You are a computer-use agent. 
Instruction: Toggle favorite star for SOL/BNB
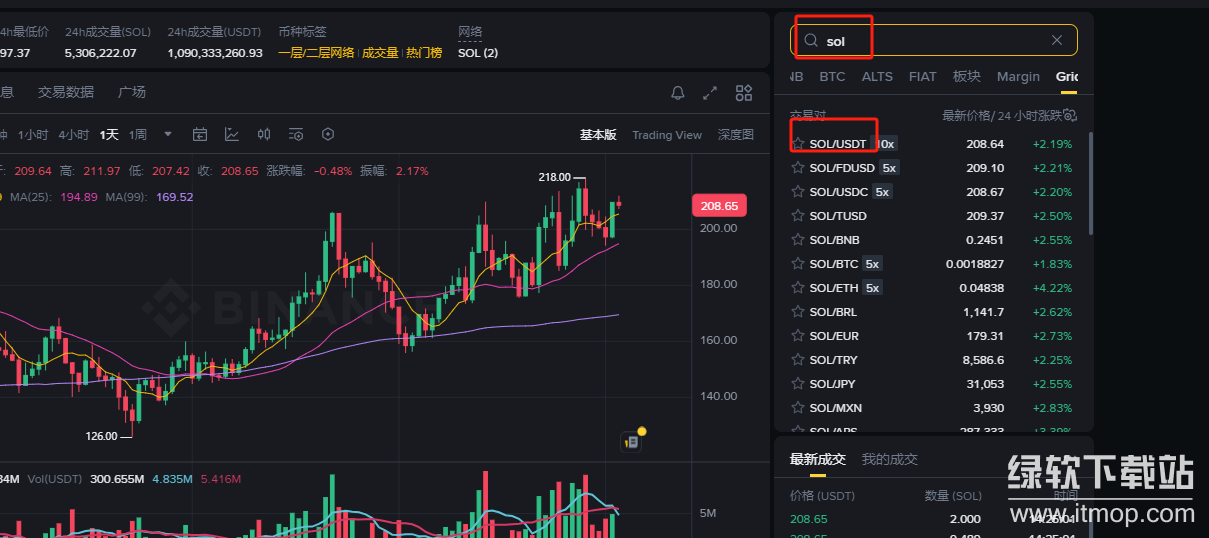pos(798,240)
